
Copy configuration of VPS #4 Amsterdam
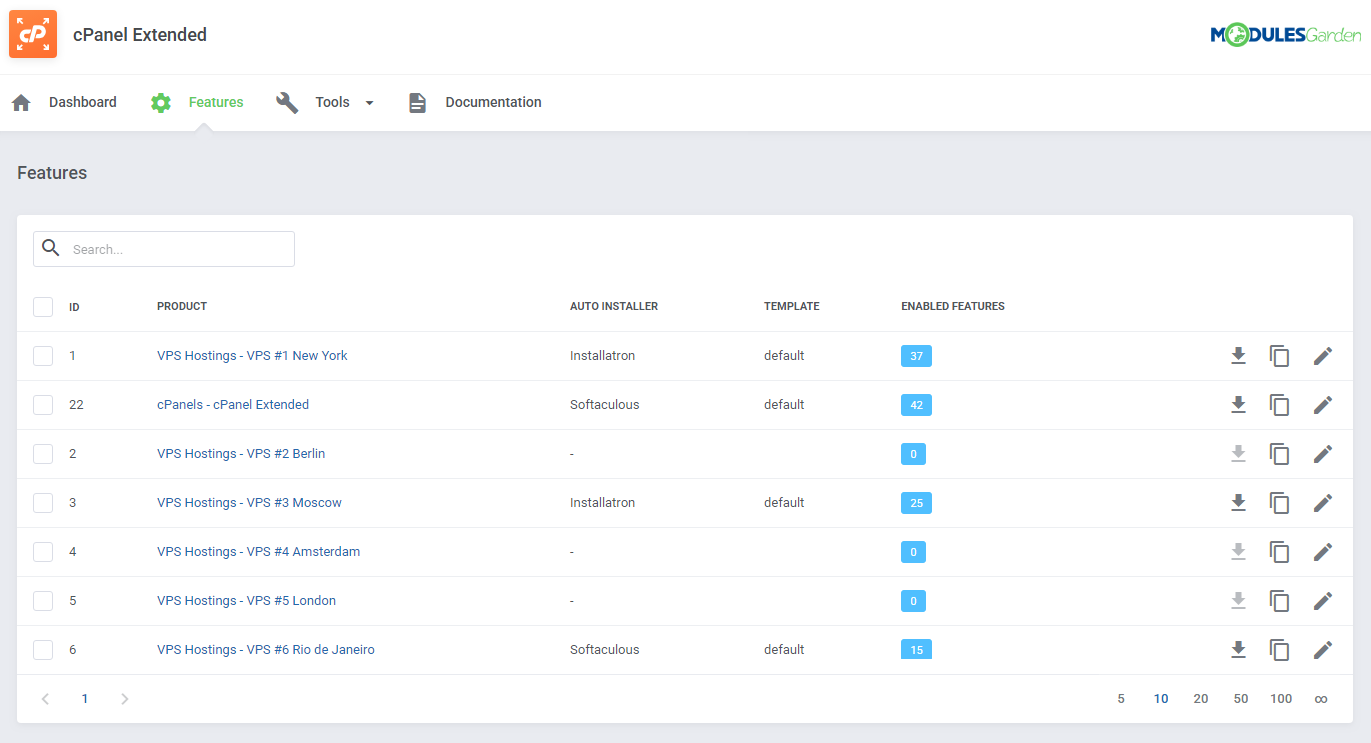pos(1279,551)
